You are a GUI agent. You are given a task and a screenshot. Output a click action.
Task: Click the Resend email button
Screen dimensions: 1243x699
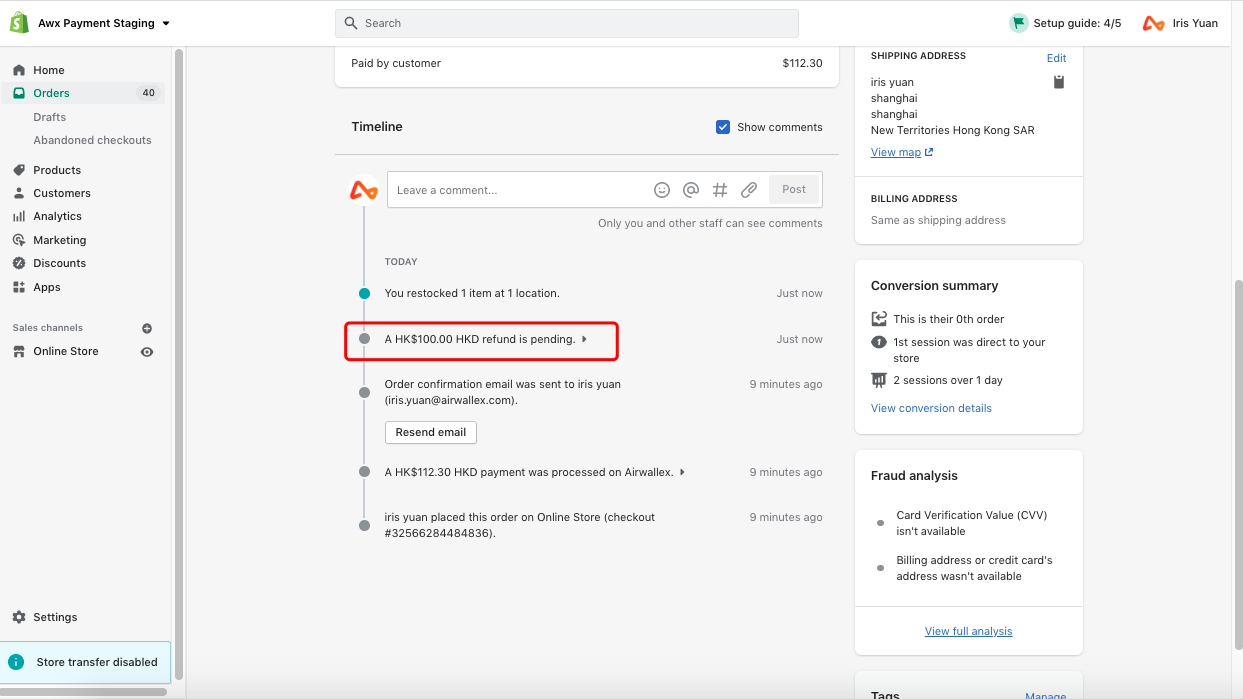click(x=430, y=432)
